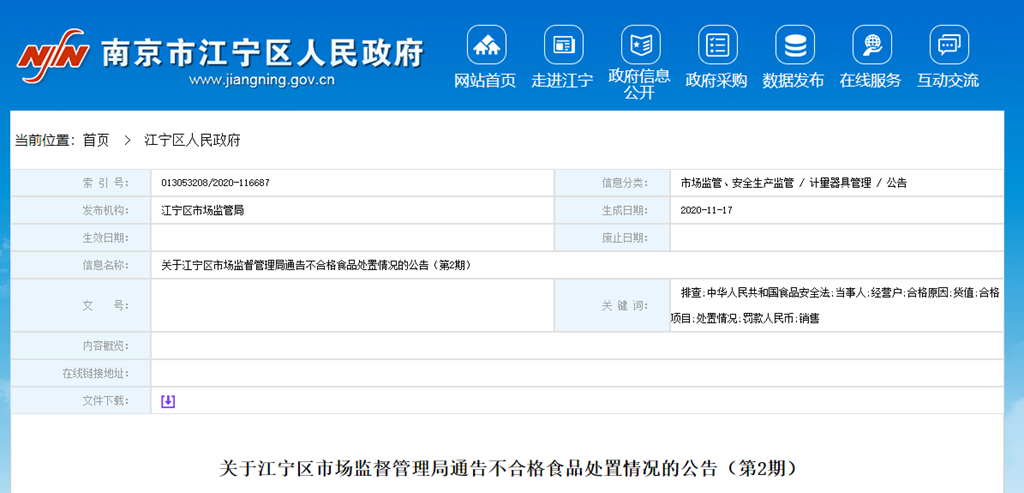Open the 网站首页 menu text
The height and width of the screenshot is (493, 1024).
pos(486,81)
